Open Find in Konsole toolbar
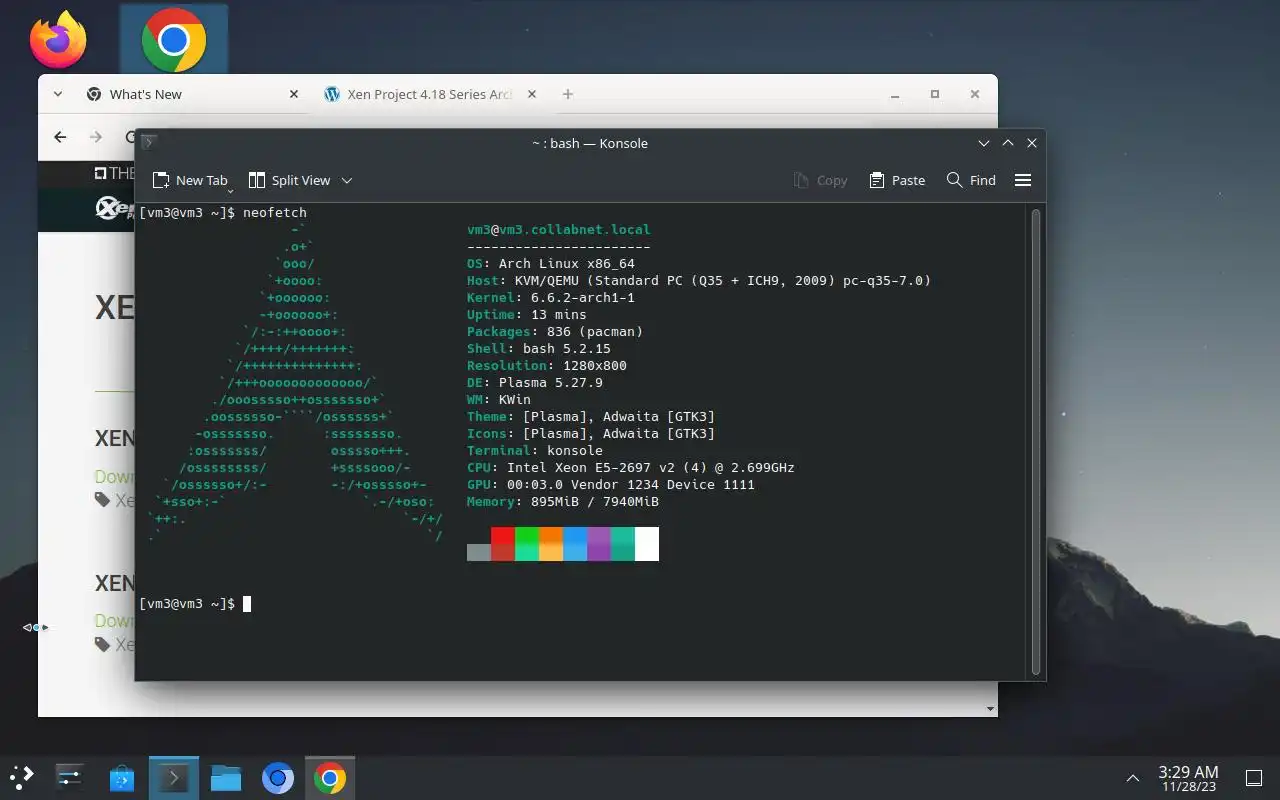 (x=971, y=180)
